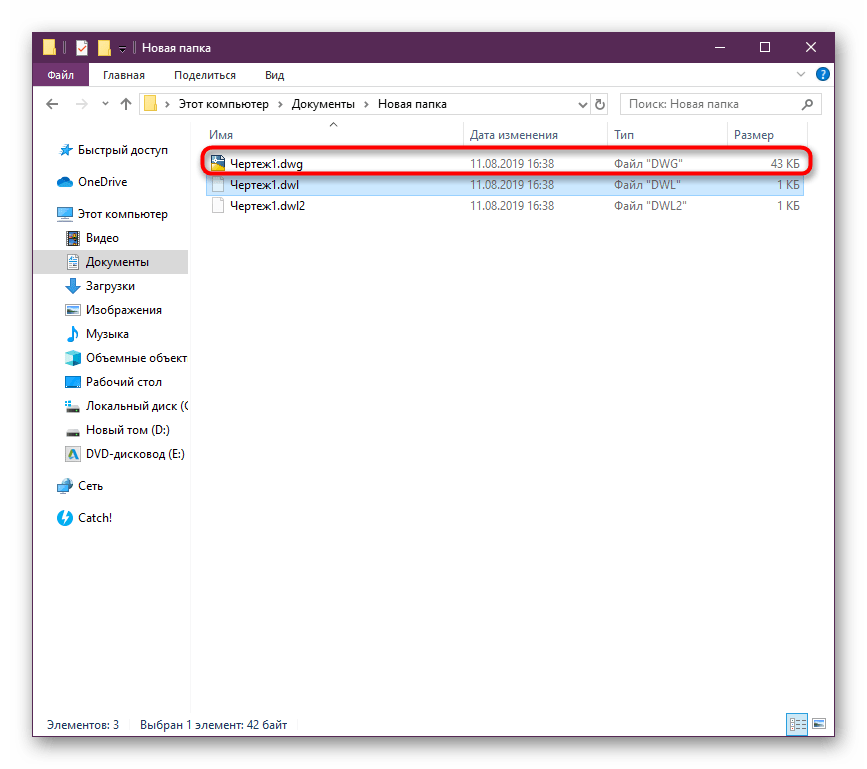Open recent locations dropdown arrow
Image resolution: width=867 pixels, height=769 pixels.
(x=106, y=104)
